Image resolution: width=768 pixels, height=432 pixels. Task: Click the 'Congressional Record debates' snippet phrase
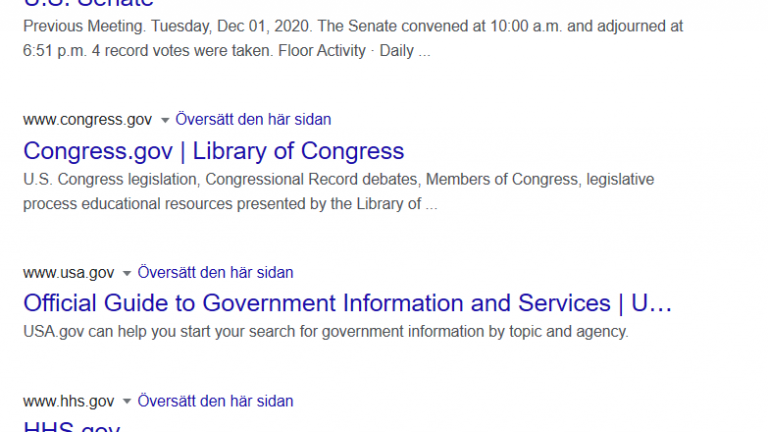tap(311, 179)
